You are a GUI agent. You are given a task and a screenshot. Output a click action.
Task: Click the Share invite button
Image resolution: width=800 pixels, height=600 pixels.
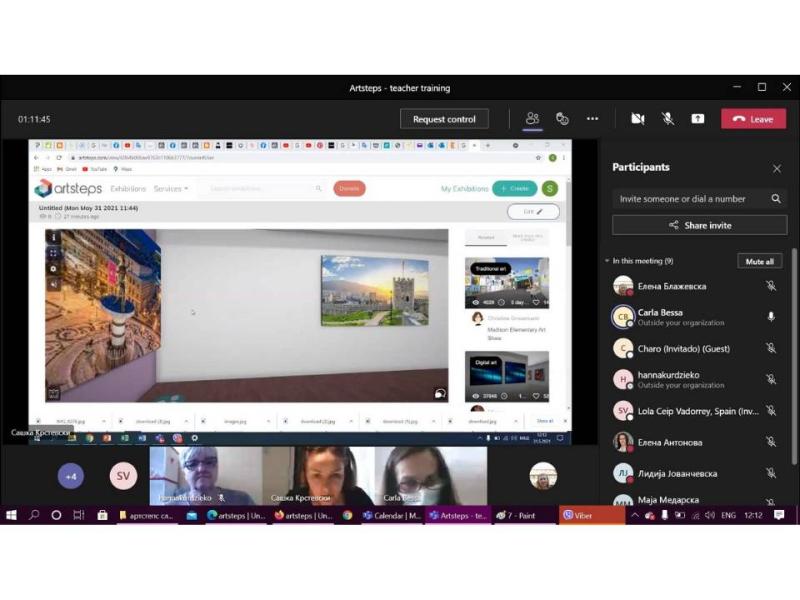[699, 225]
